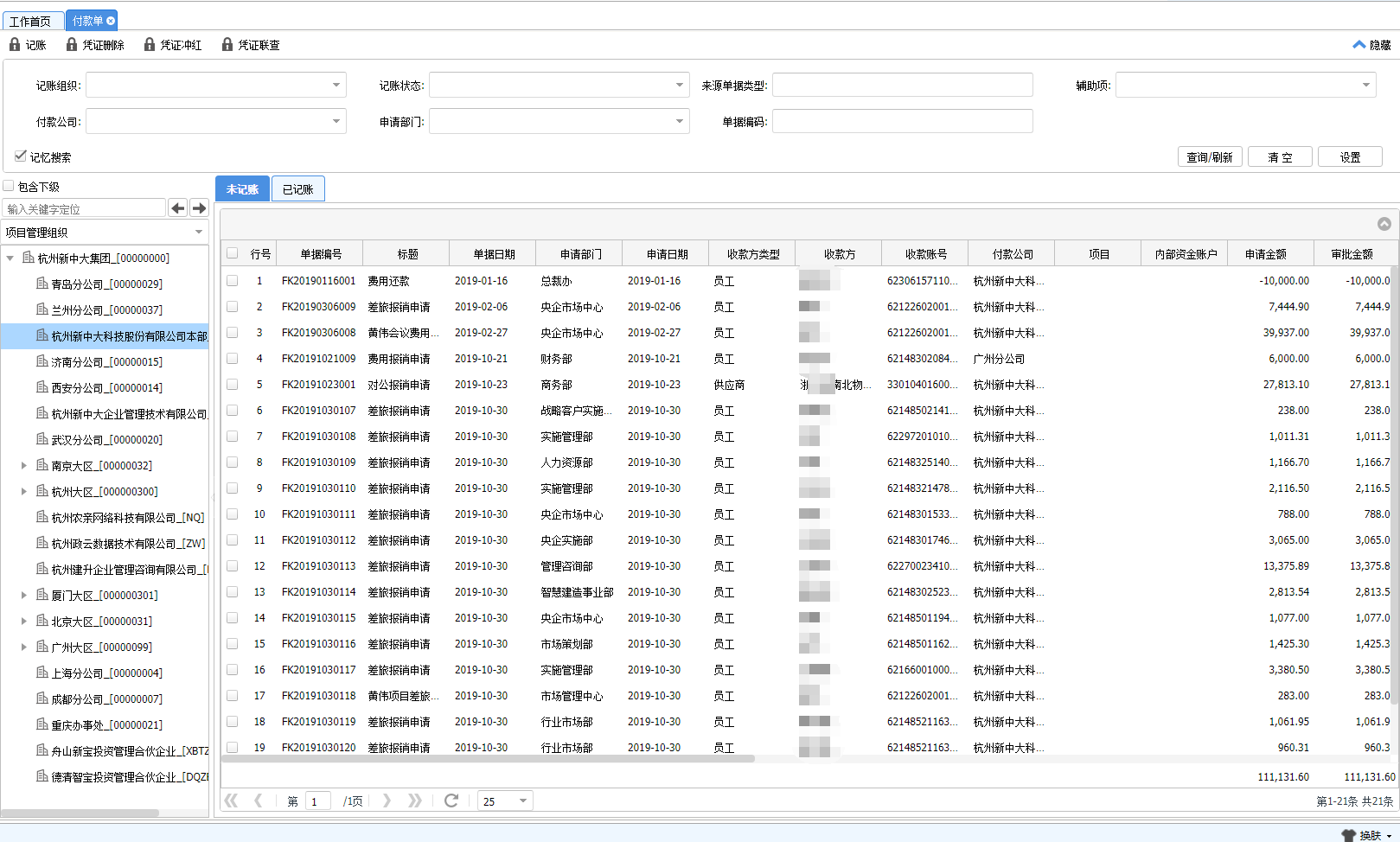Enable the 包含下级 checkbox
The height and width of the screenshot is (842, 1400).
[9, 186]
